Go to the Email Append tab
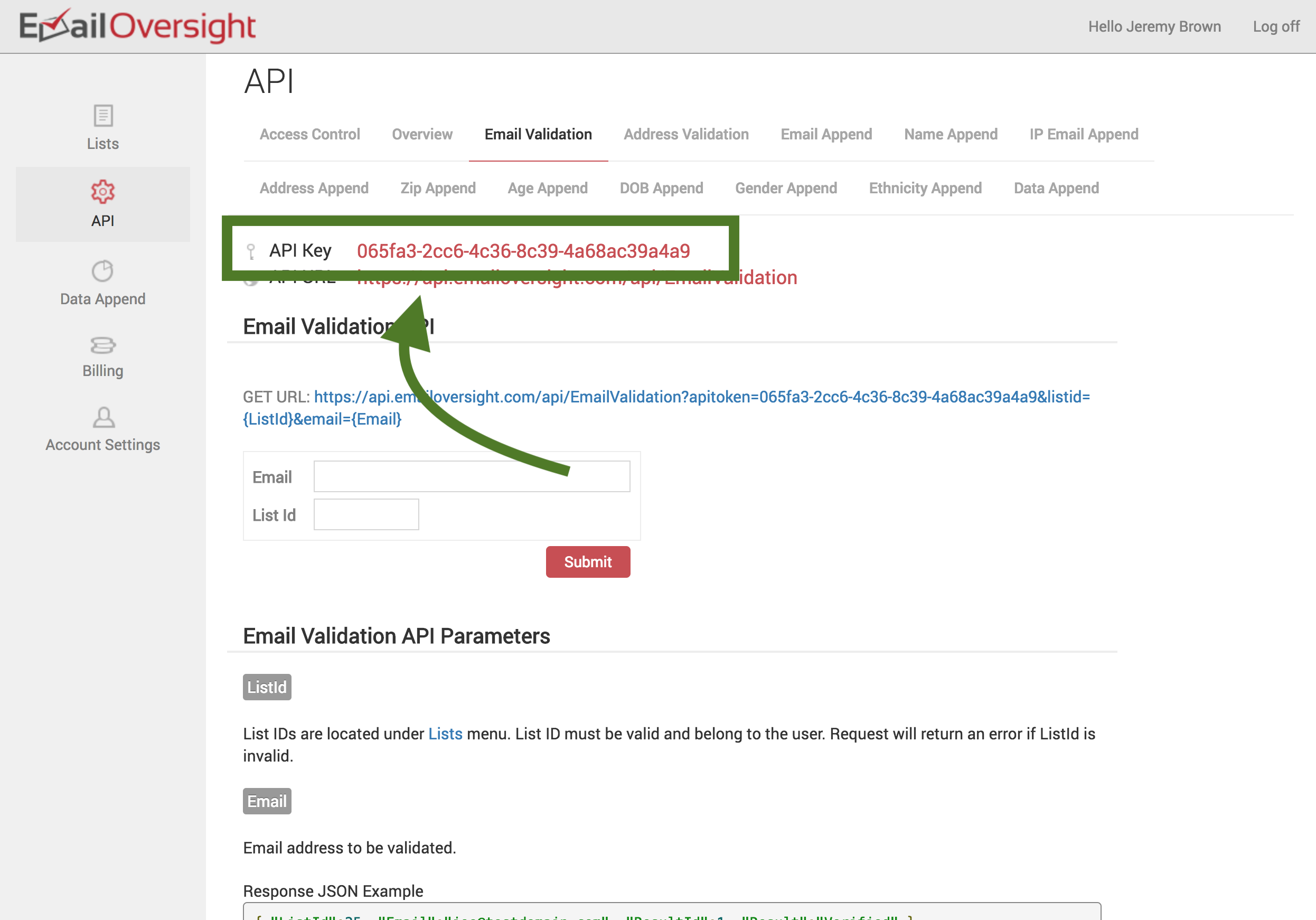 [x=826, y=134]
